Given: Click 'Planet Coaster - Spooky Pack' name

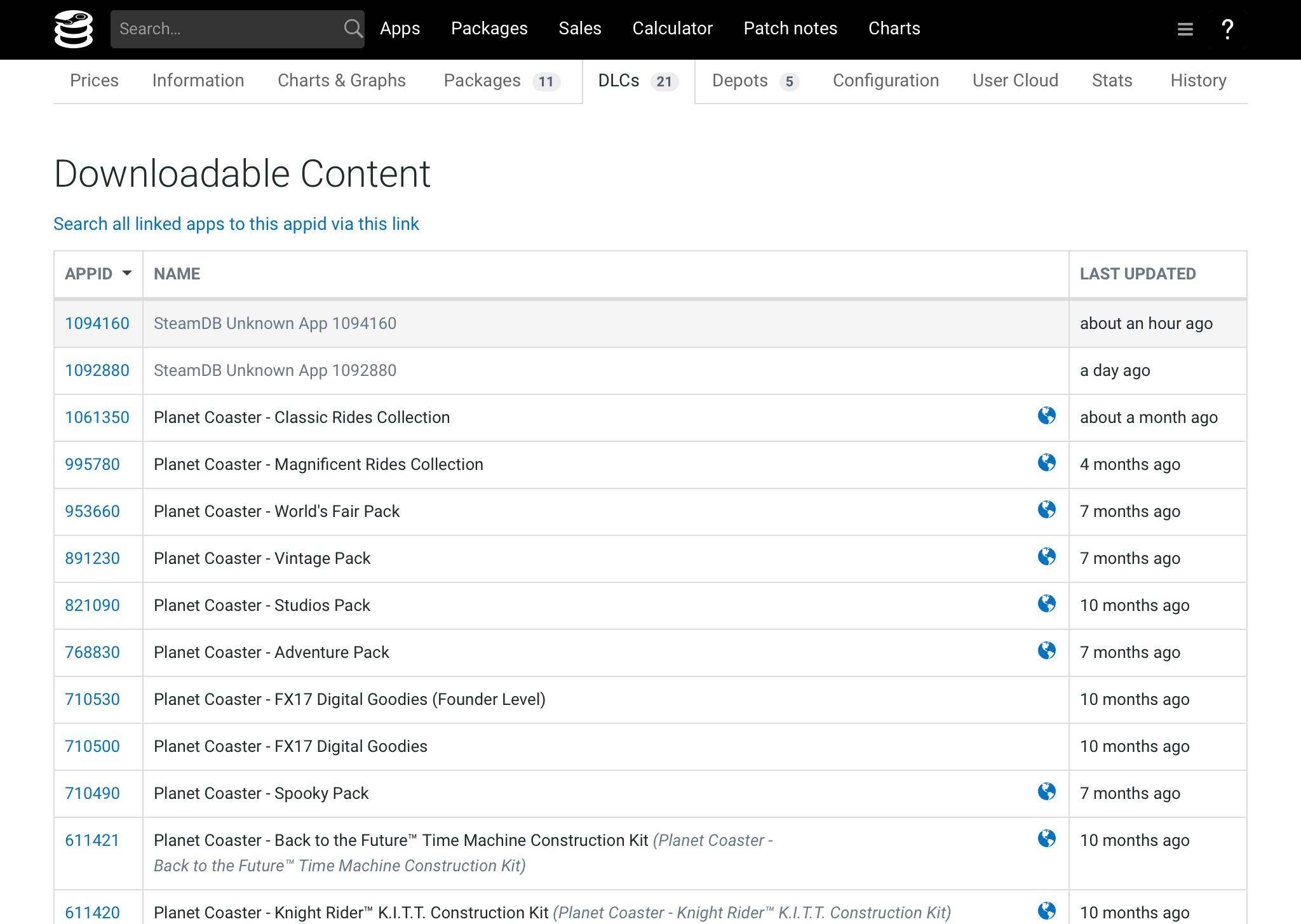Looking at the screenshot, I should click(x=261, y=793).
